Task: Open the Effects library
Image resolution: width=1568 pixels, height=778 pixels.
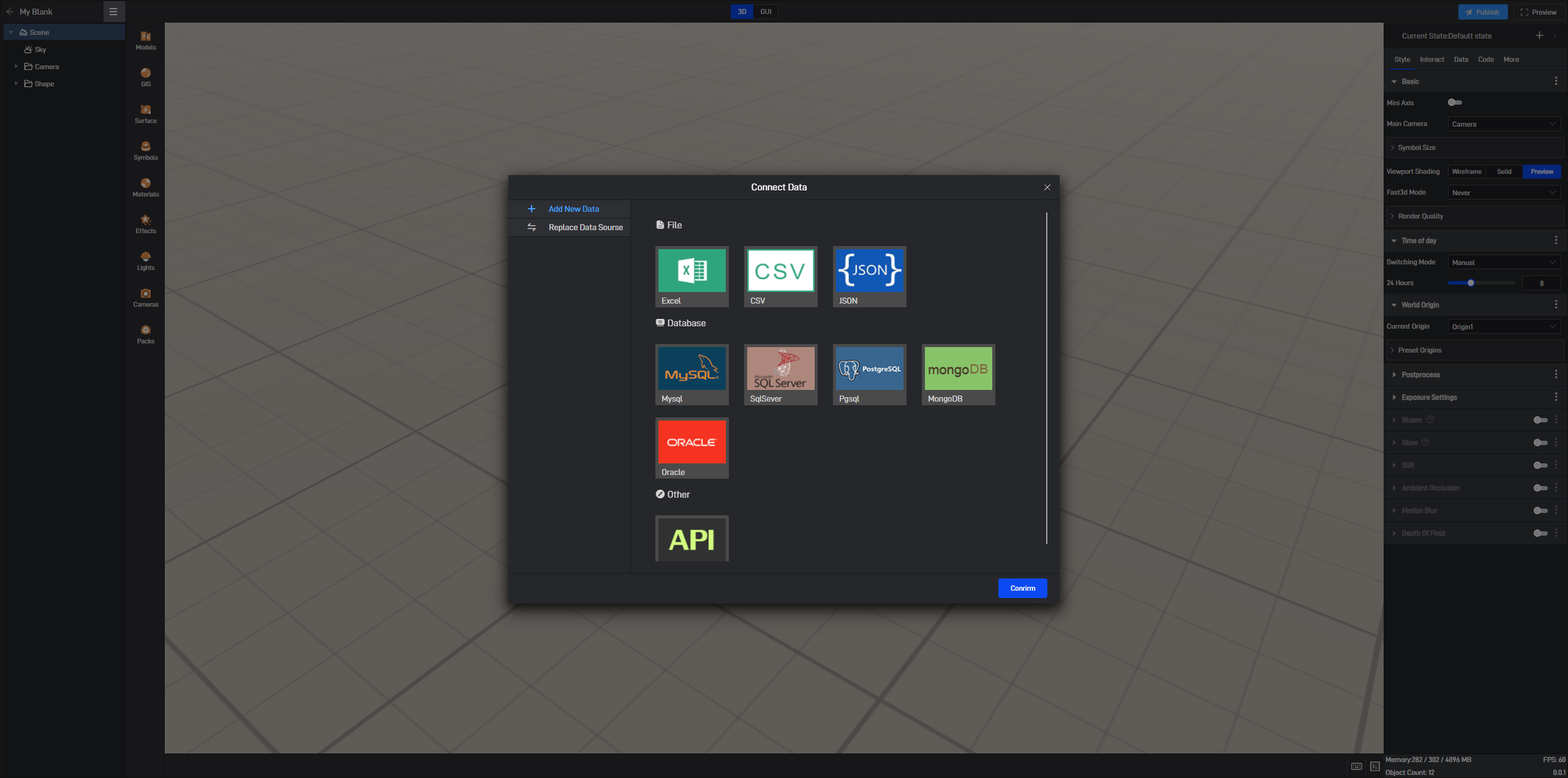Action: pos(146,224)
